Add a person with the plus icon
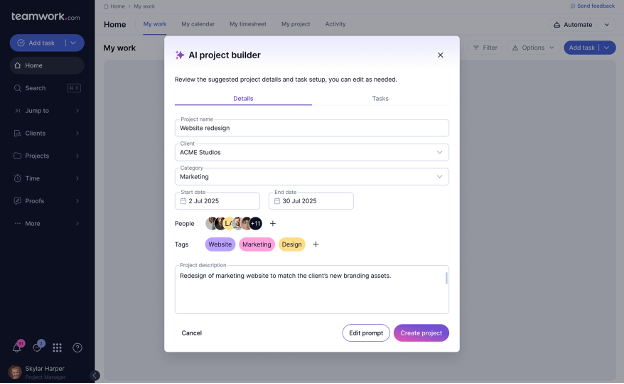624x384 pixels. pos(273,224)
